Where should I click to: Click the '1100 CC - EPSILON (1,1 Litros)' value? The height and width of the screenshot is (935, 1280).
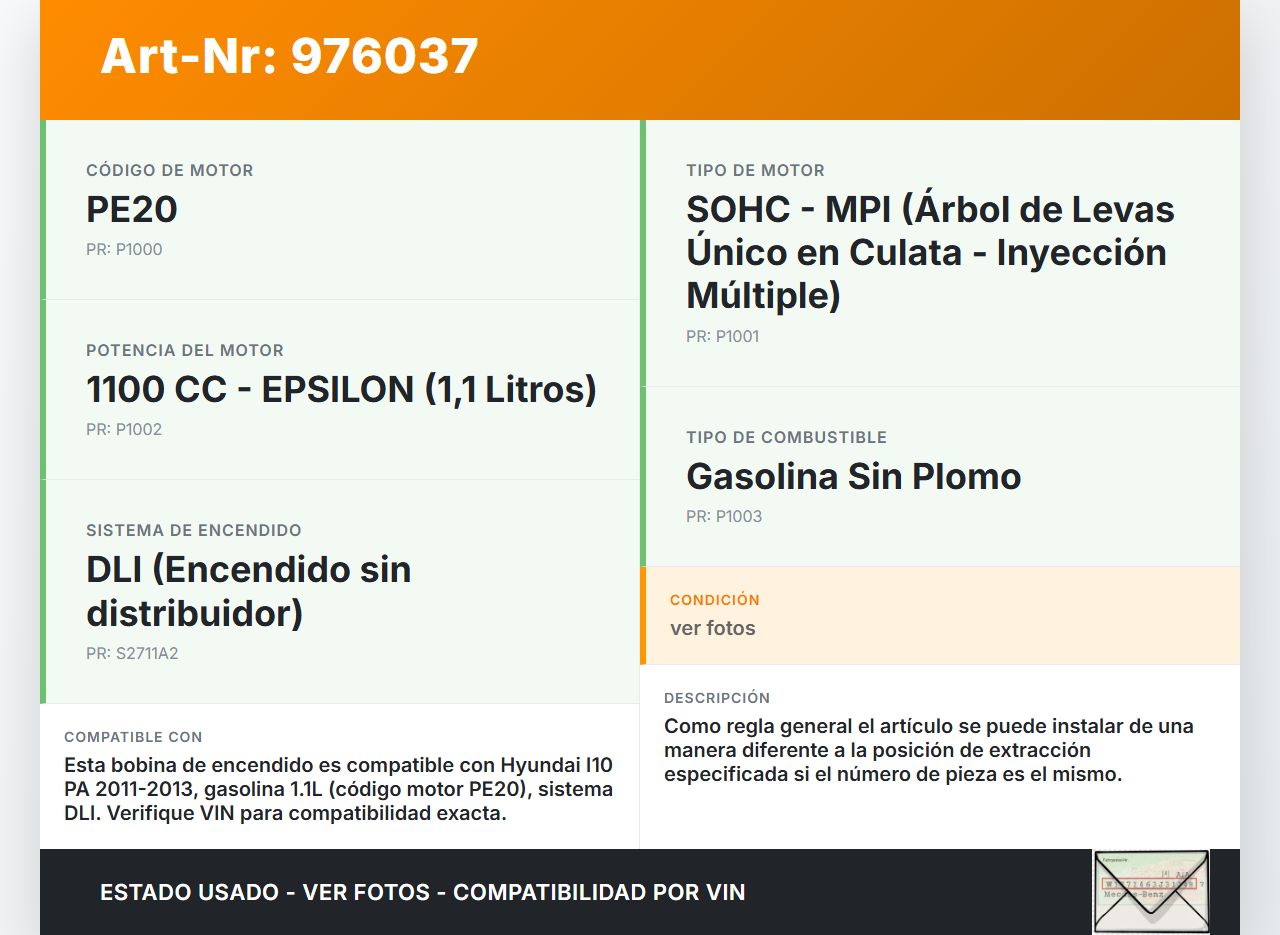342,389
